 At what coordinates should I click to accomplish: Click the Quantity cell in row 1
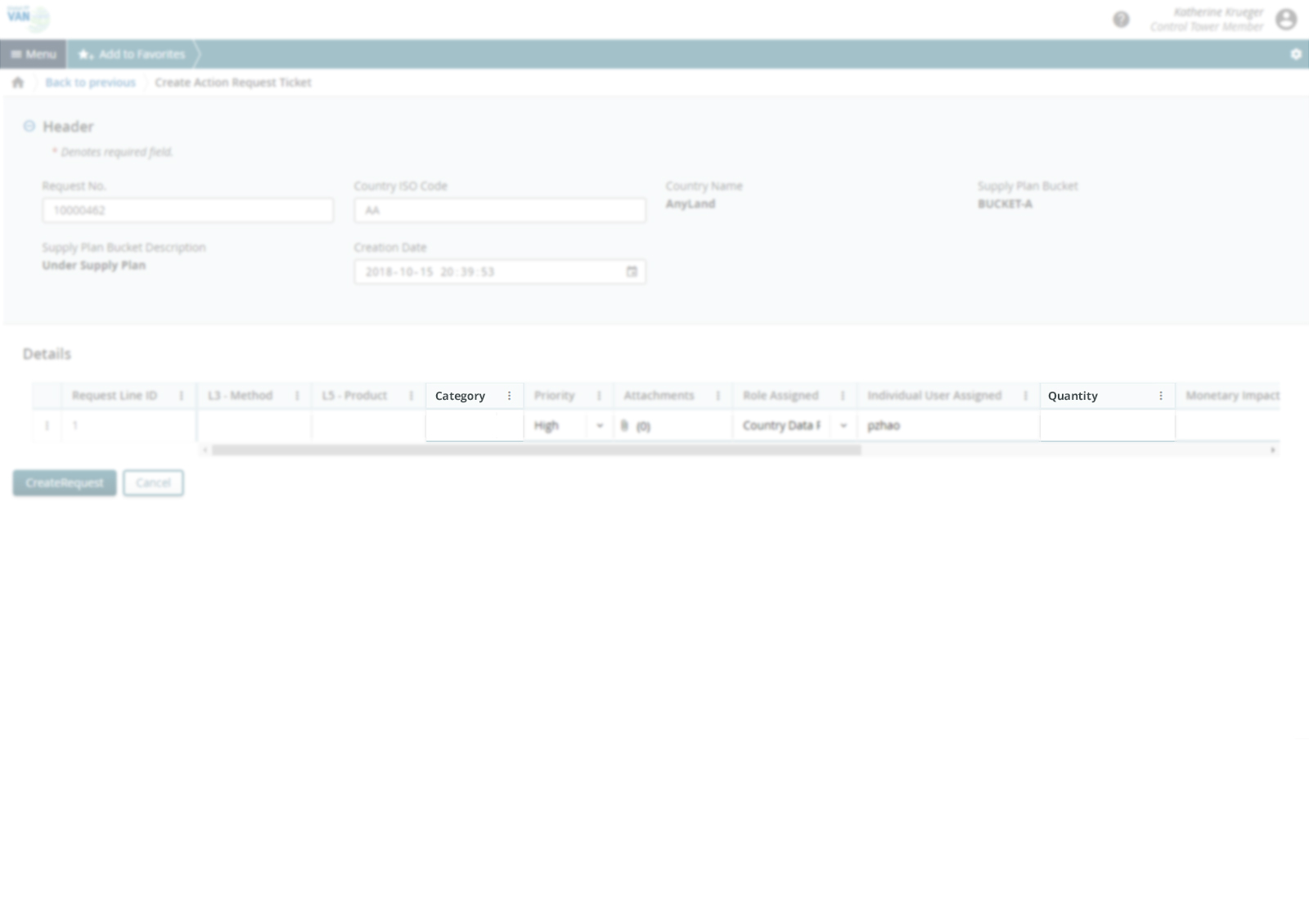coord(1107,426)
